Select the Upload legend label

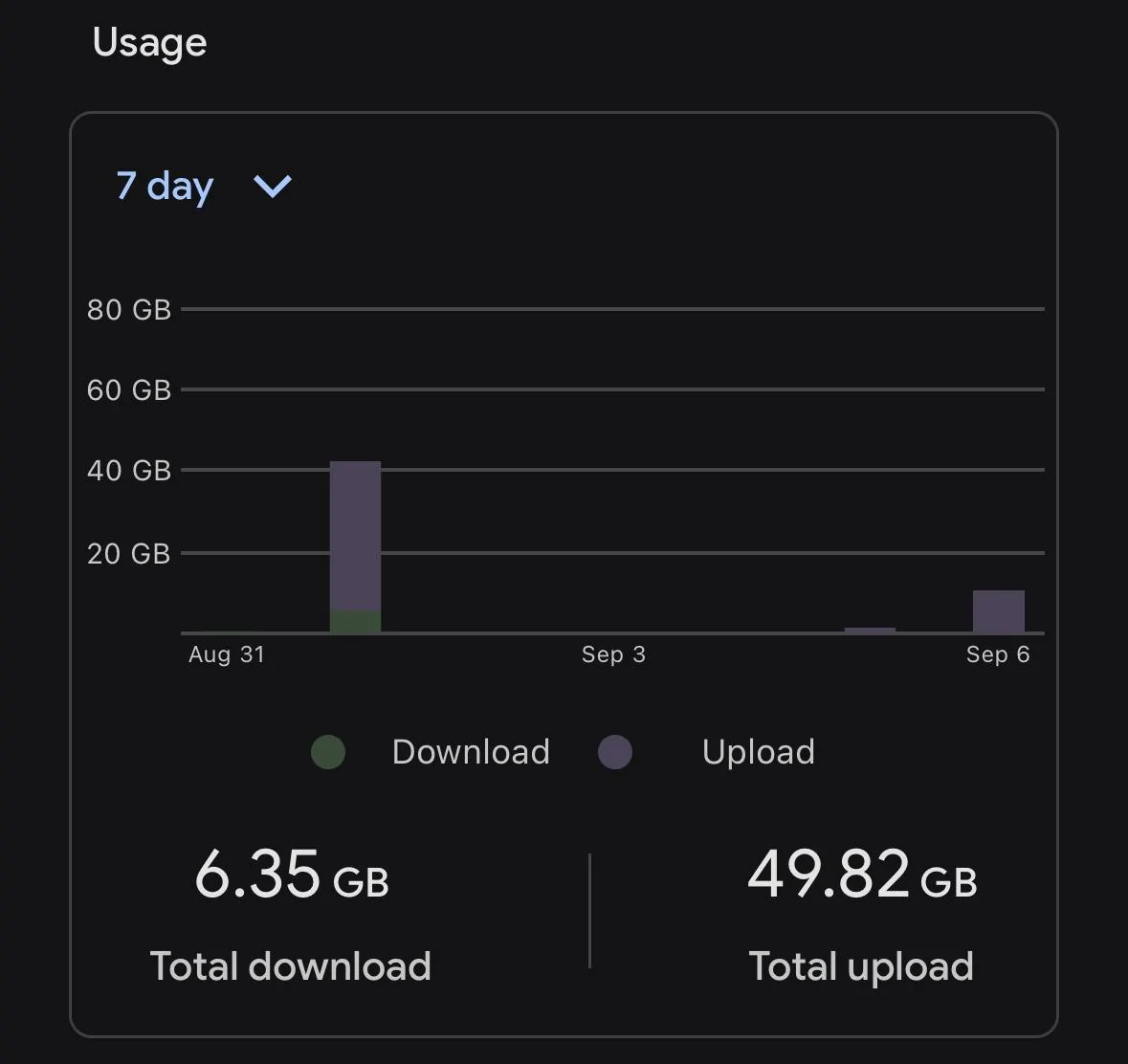coord(759,752)
